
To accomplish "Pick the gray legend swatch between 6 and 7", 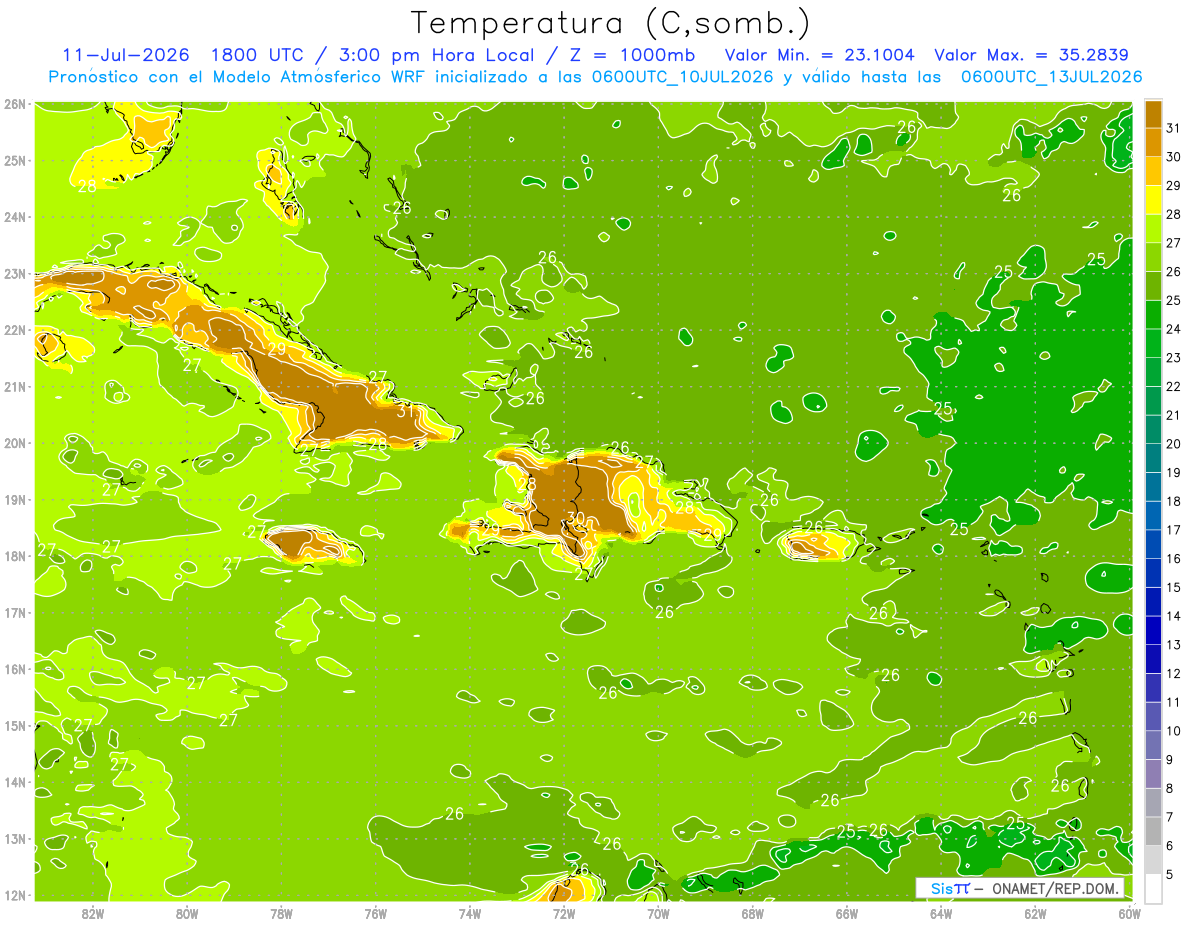I will pos(1154,831).
